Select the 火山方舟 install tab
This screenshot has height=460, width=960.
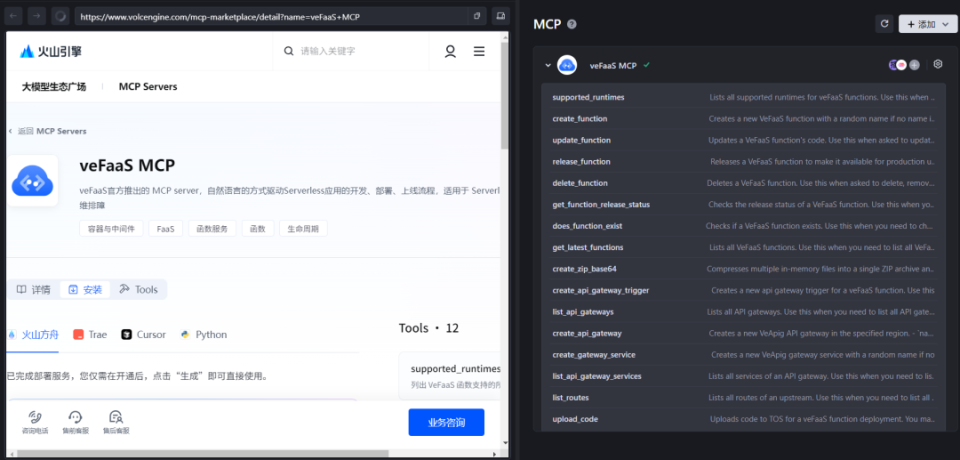pyautogui.click(x=32, y=334)
